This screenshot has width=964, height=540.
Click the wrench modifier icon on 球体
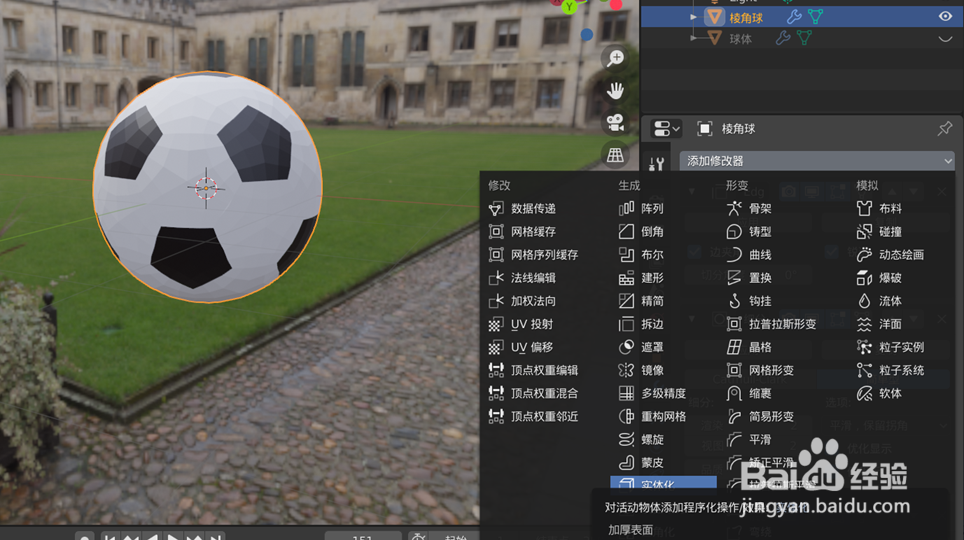(783, 38)
